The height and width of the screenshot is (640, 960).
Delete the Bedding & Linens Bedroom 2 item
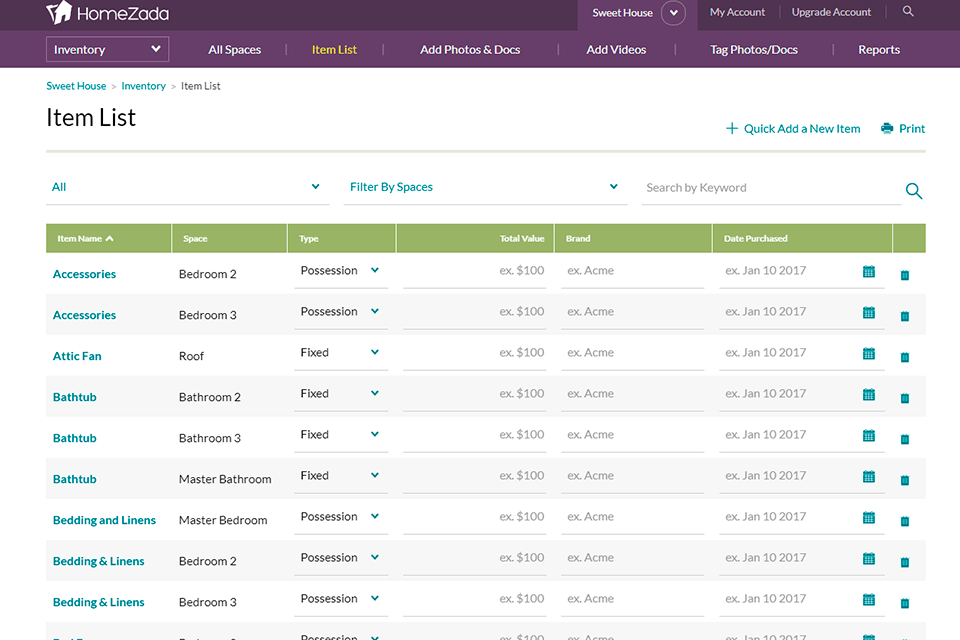point(905,562)
